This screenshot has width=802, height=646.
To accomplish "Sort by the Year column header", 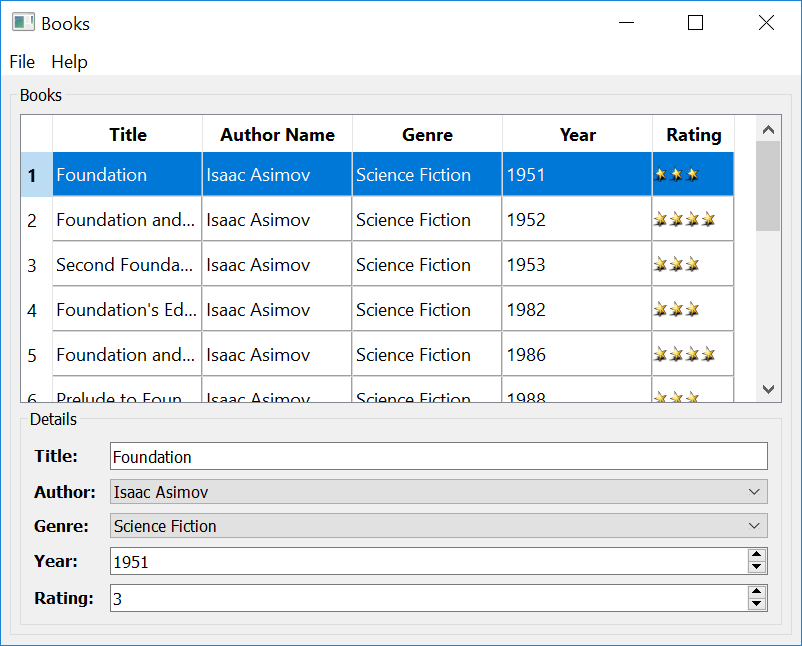I will coord(577,134).
